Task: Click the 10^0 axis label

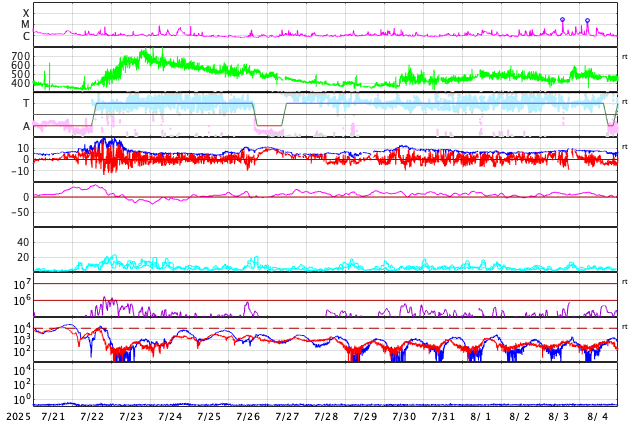Action: 22,400
